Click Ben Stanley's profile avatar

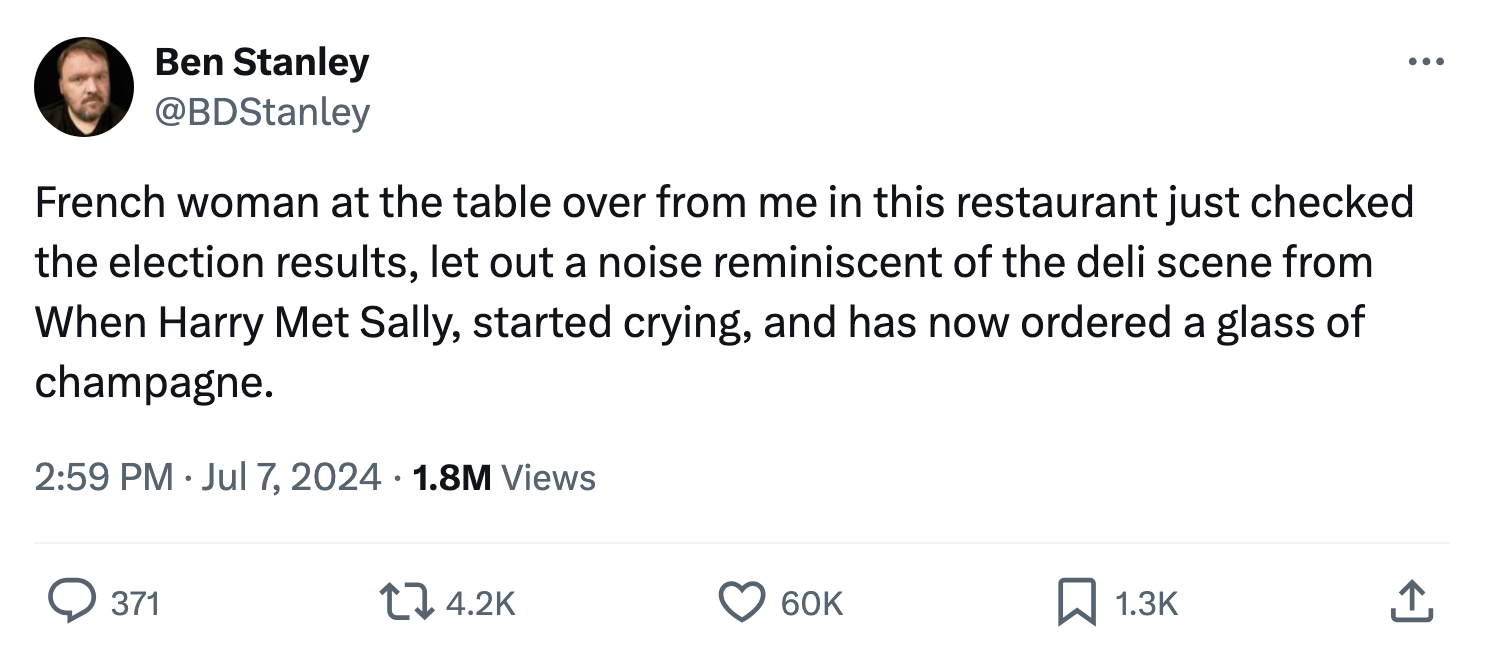tap(84, 87)
